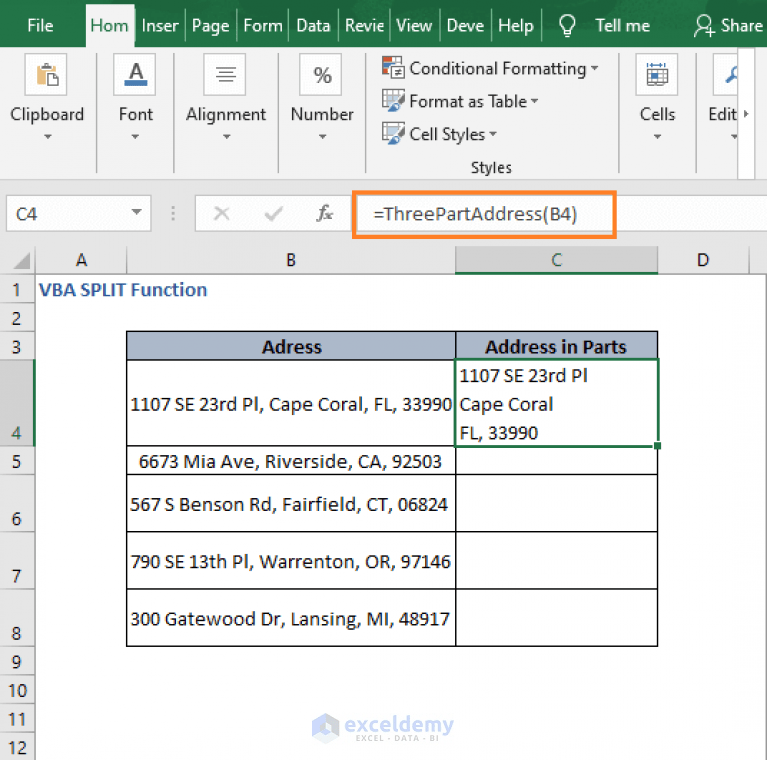The height and width of the screenshot is (760, 767).
Task: Select column D header
Action: pyautogui.click(x=703, y=260)
